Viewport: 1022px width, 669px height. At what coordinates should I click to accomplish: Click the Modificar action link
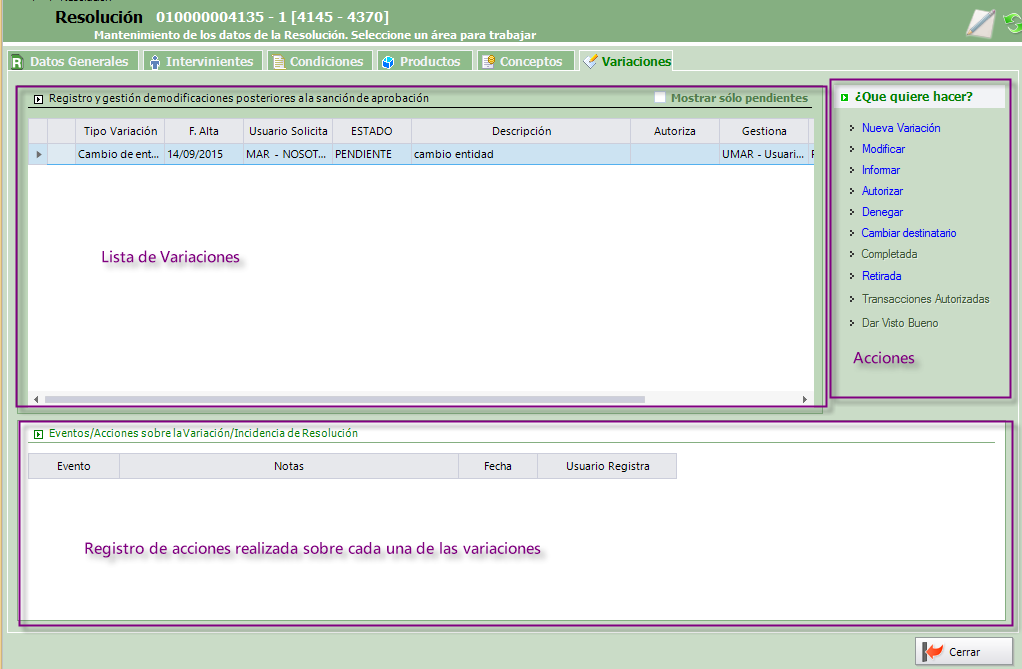pyautogui.click(x=883, y=149)
